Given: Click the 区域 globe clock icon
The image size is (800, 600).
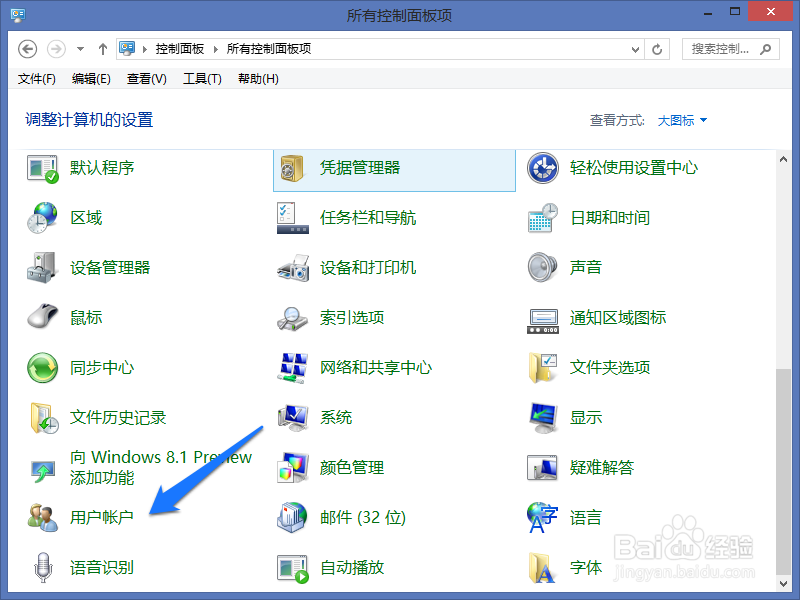Looking at the screenshot, I should point(42,218).
